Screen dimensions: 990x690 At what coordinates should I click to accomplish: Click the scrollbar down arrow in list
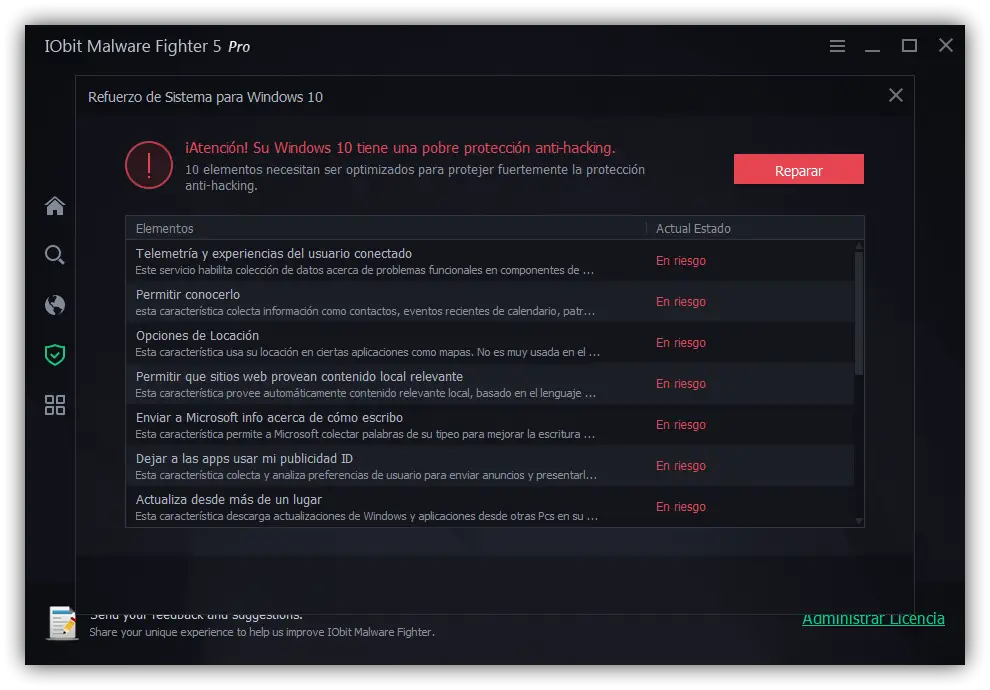[859, 521]
